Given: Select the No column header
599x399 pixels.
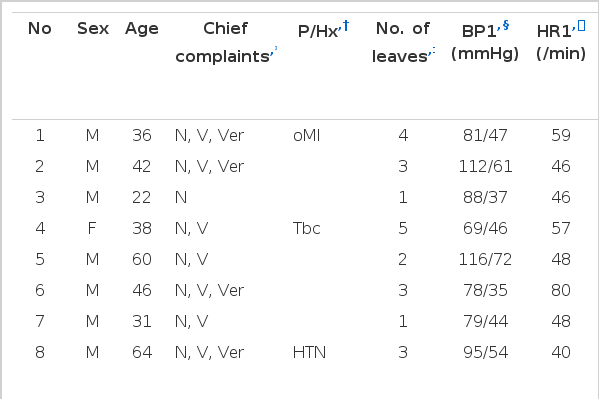Looking at the screenshot, I should pyautogui.click(x=40, y=29).
